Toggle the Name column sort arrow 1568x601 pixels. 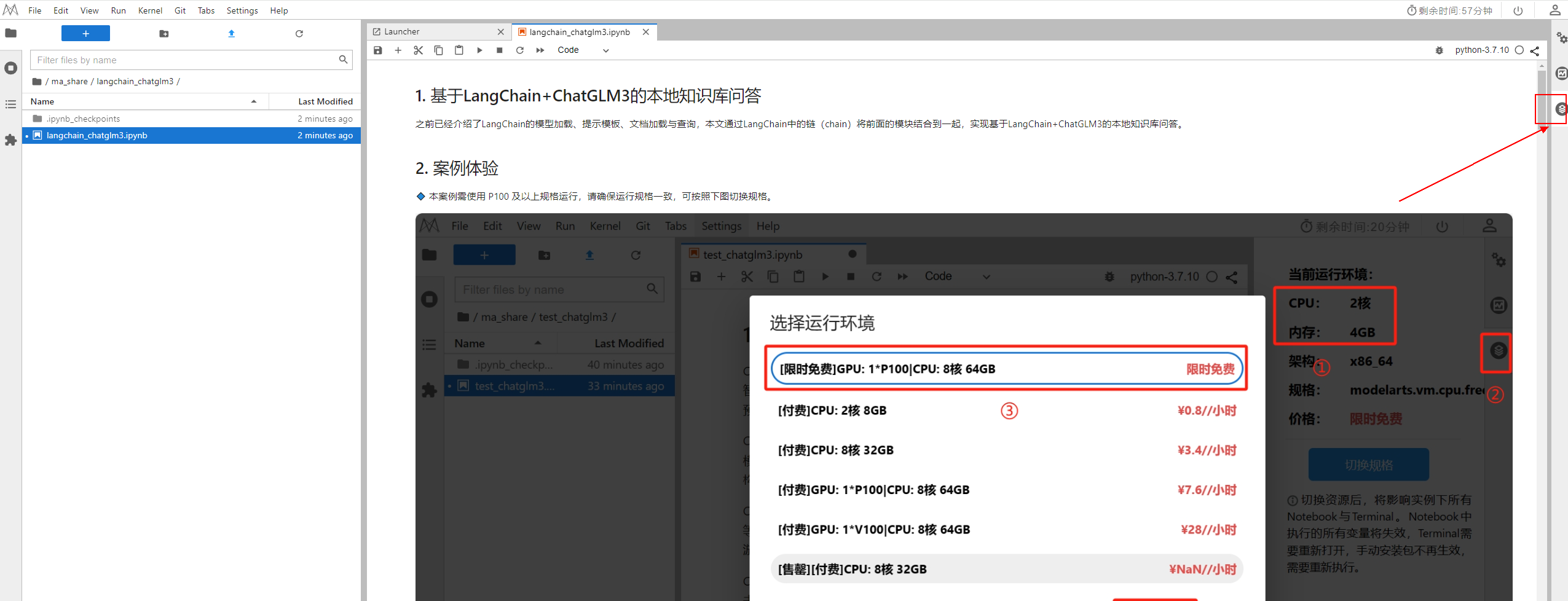pyautogui.click(x=254, y=101)
